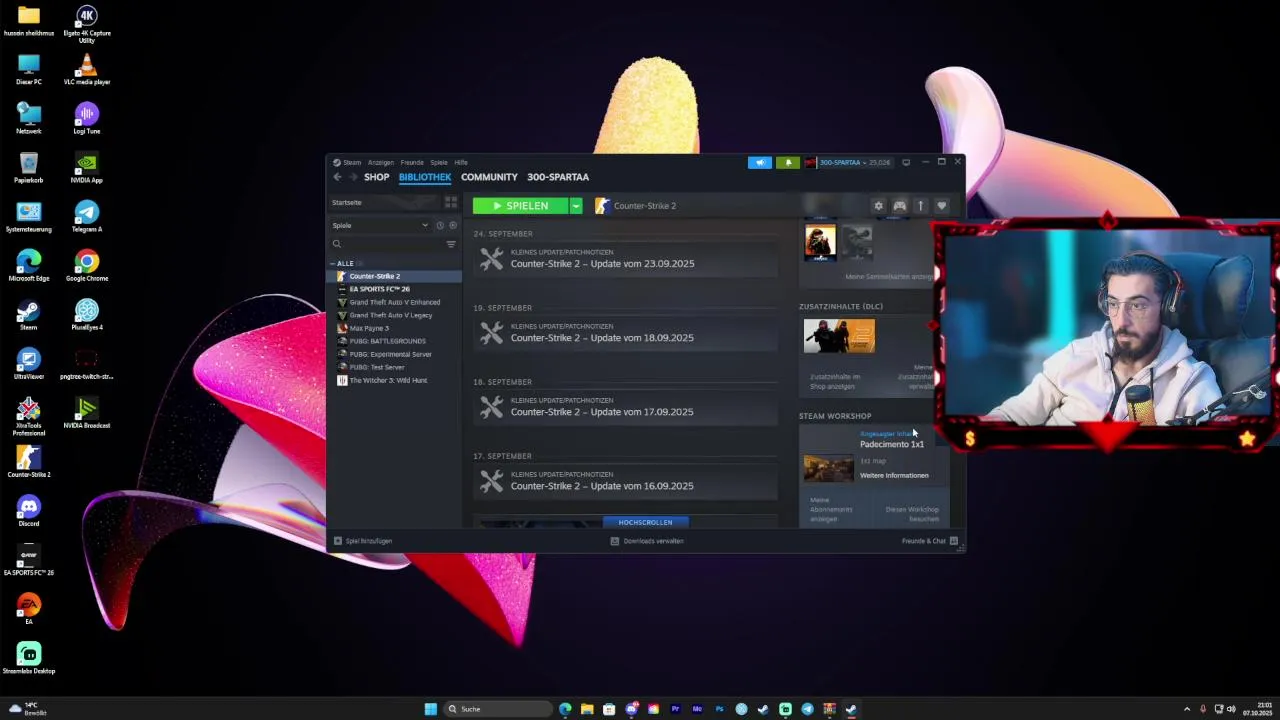Open the Update vom 18.09.2025 patch notes

(626, 333)
